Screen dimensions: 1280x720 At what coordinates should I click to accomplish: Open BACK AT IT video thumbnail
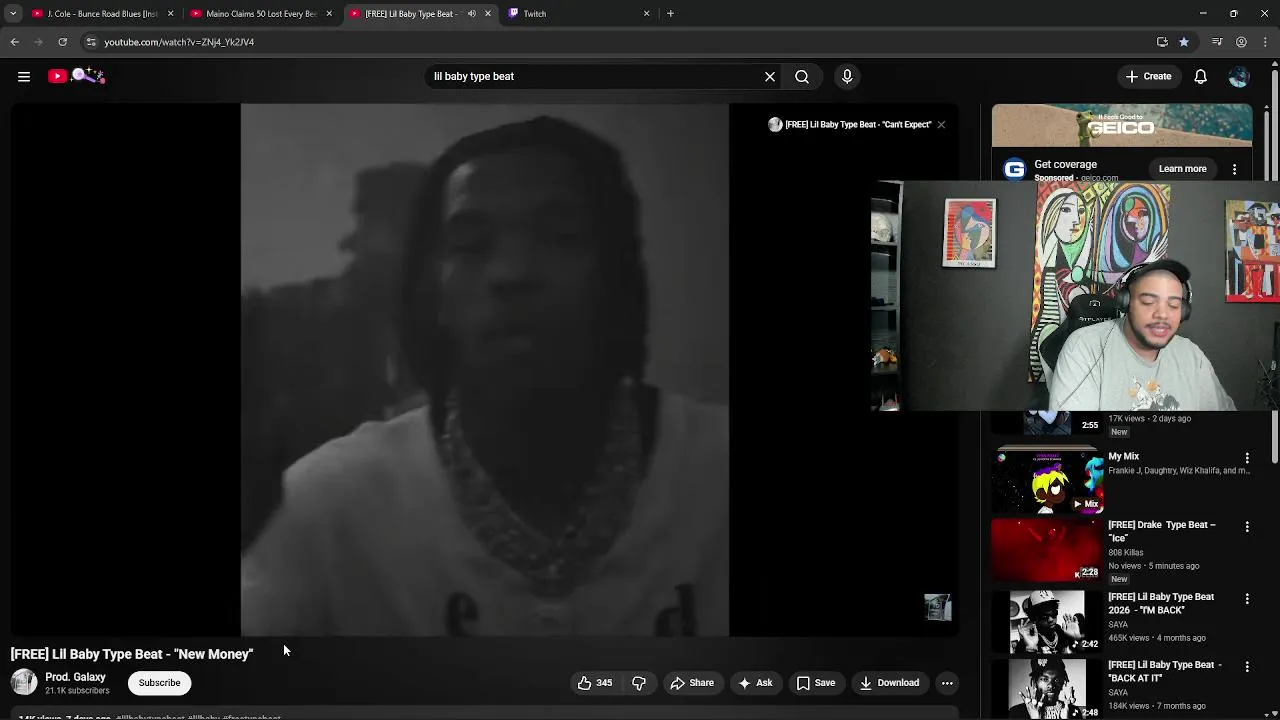pyautogui.click(x=1047, y=689)
